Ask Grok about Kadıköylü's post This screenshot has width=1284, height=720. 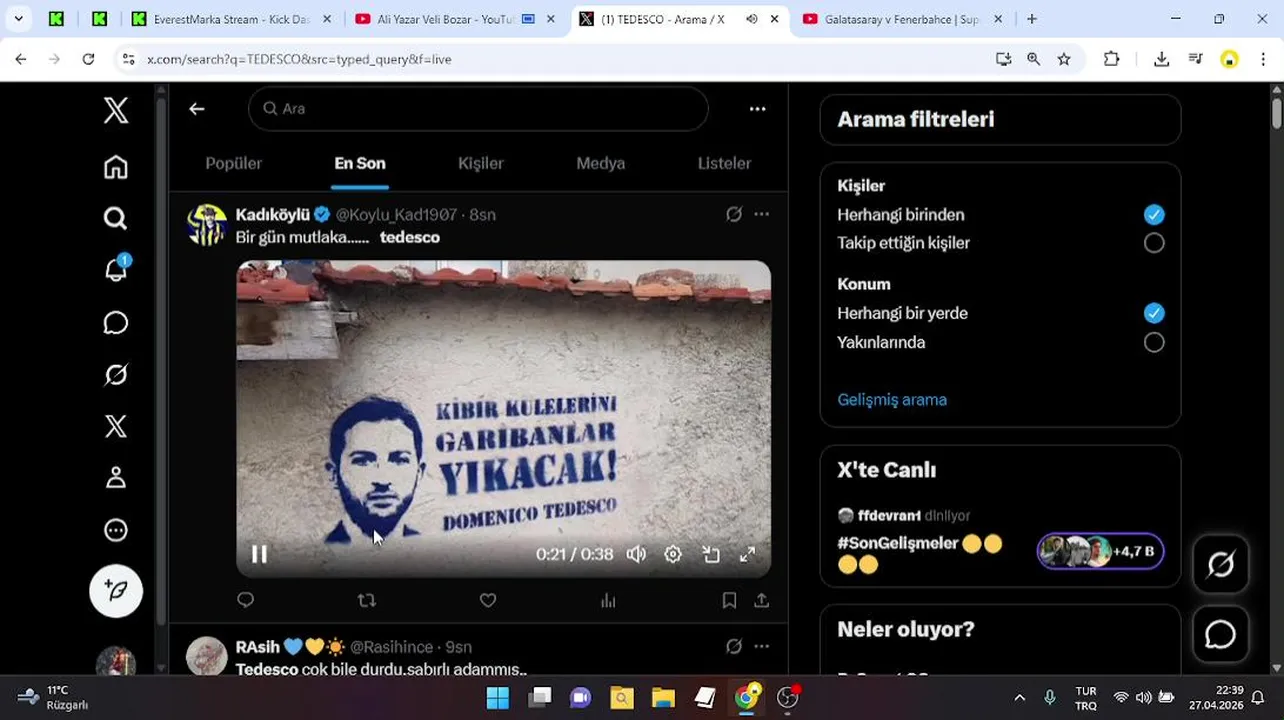[734, 214]
